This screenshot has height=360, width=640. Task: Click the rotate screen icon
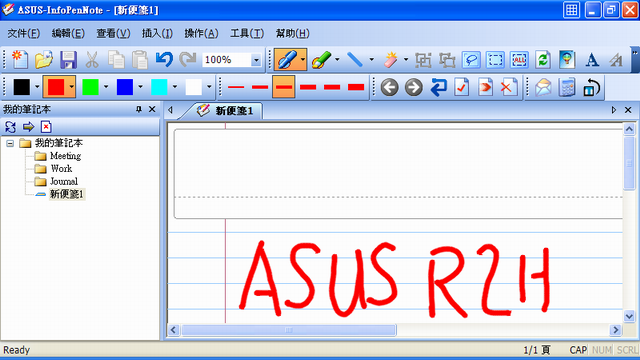coord(591,87)
